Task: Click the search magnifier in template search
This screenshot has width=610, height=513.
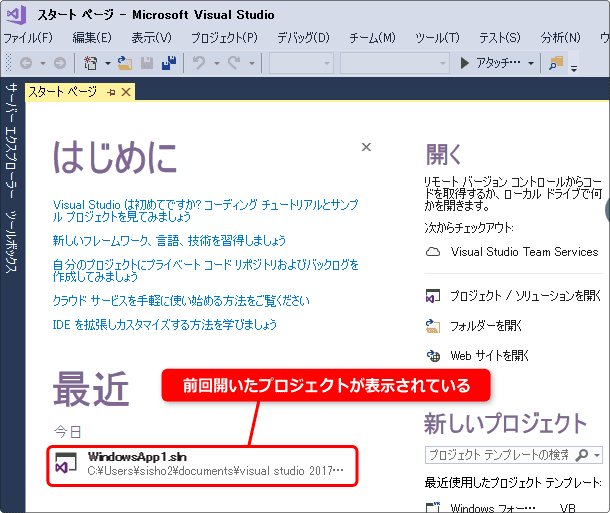Action: [x=582, y=455]
